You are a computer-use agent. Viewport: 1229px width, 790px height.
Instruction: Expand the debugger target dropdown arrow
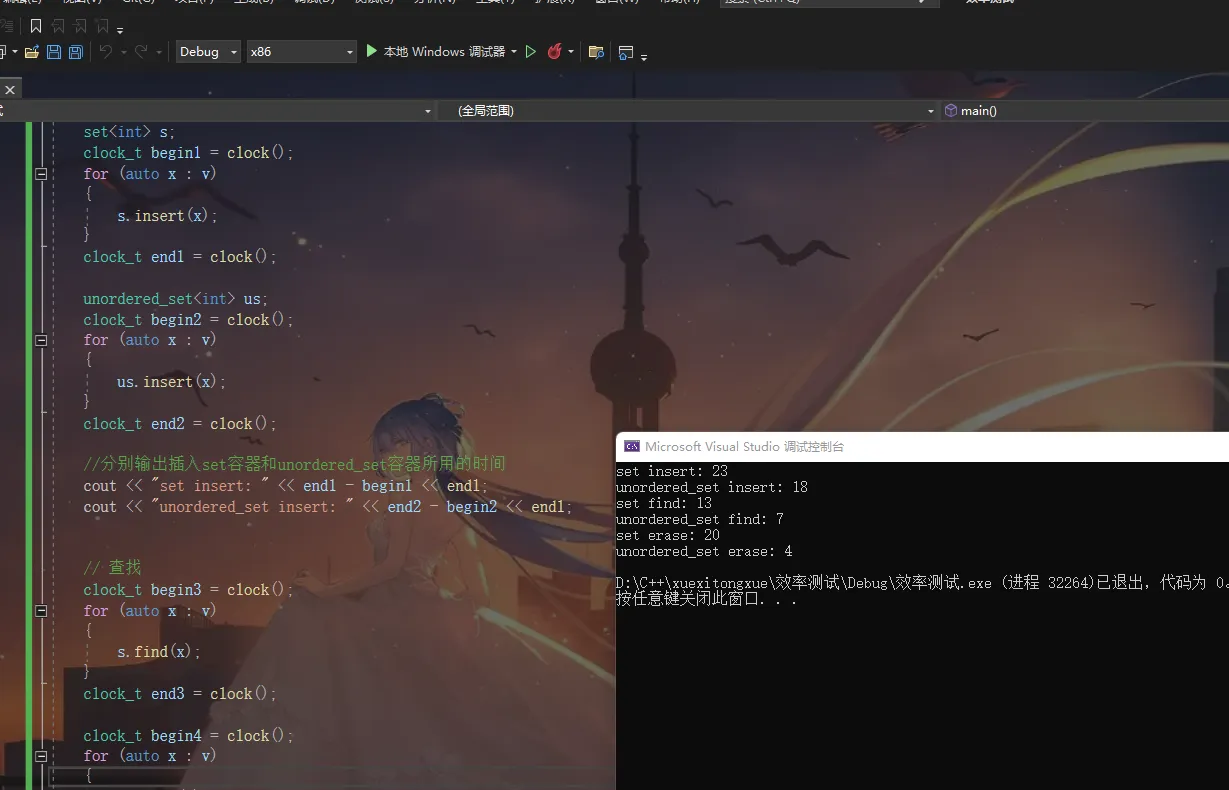coord(514,52)
